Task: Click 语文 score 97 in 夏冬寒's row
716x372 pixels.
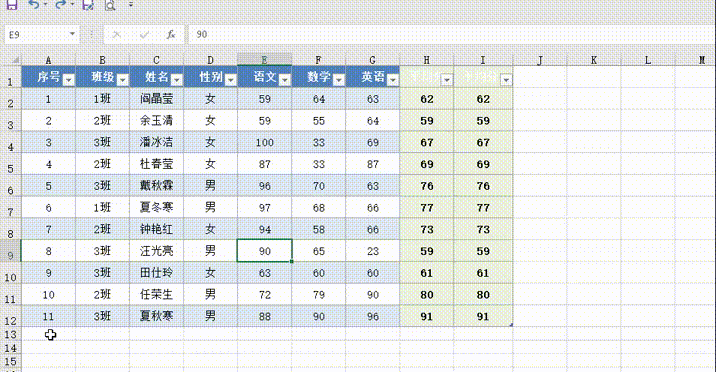Action: (264, 207)
